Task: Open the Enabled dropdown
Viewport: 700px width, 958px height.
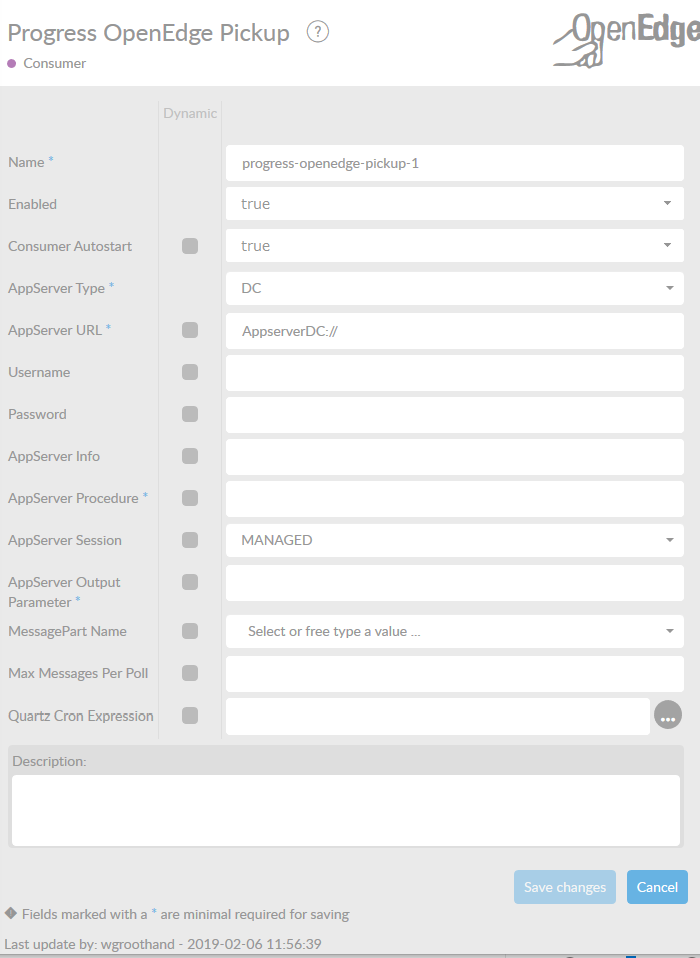Action: pos(454,204)
